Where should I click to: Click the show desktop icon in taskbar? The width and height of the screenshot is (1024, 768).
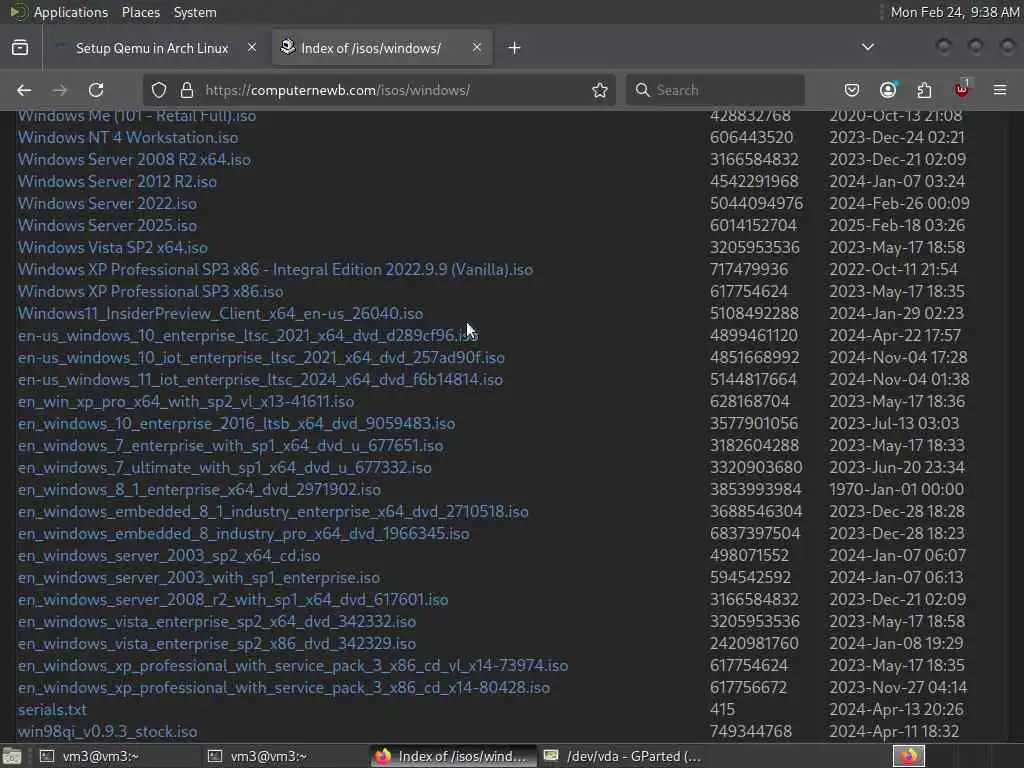pyautogui.click(x=12, y=756)
